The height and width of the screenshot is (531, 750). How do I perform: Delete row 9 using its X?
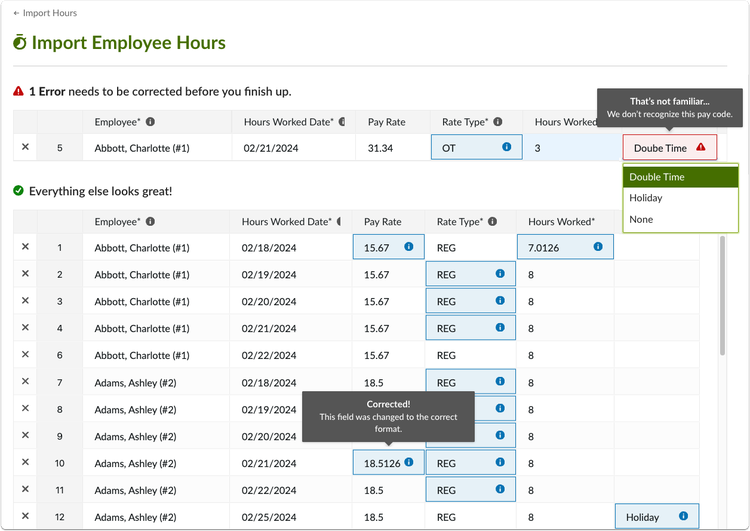pos(25,435)
